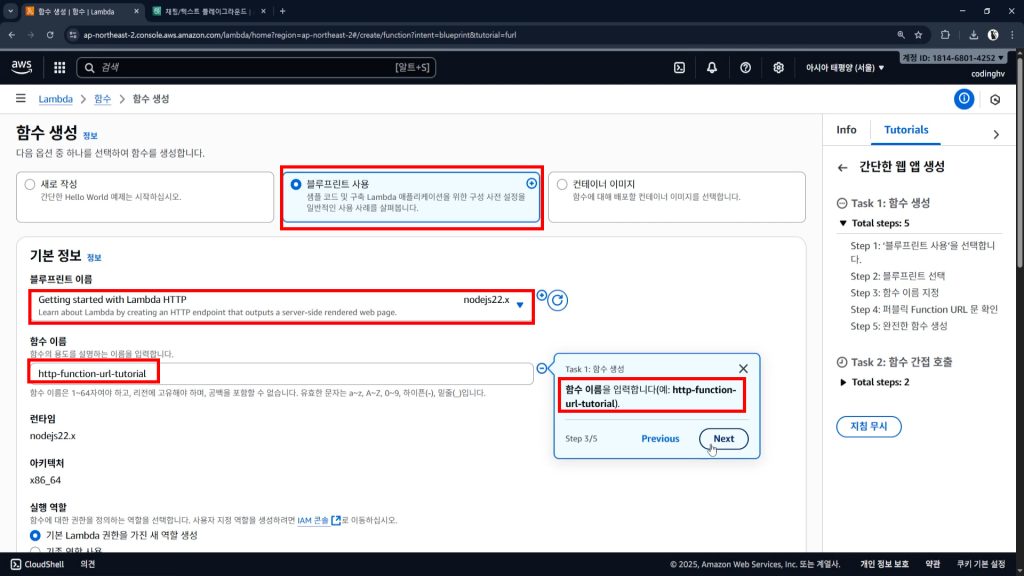The image size is (1024, 576).
Task: Click the tutorial marker on blueprint card
Action: coord(532,184)
